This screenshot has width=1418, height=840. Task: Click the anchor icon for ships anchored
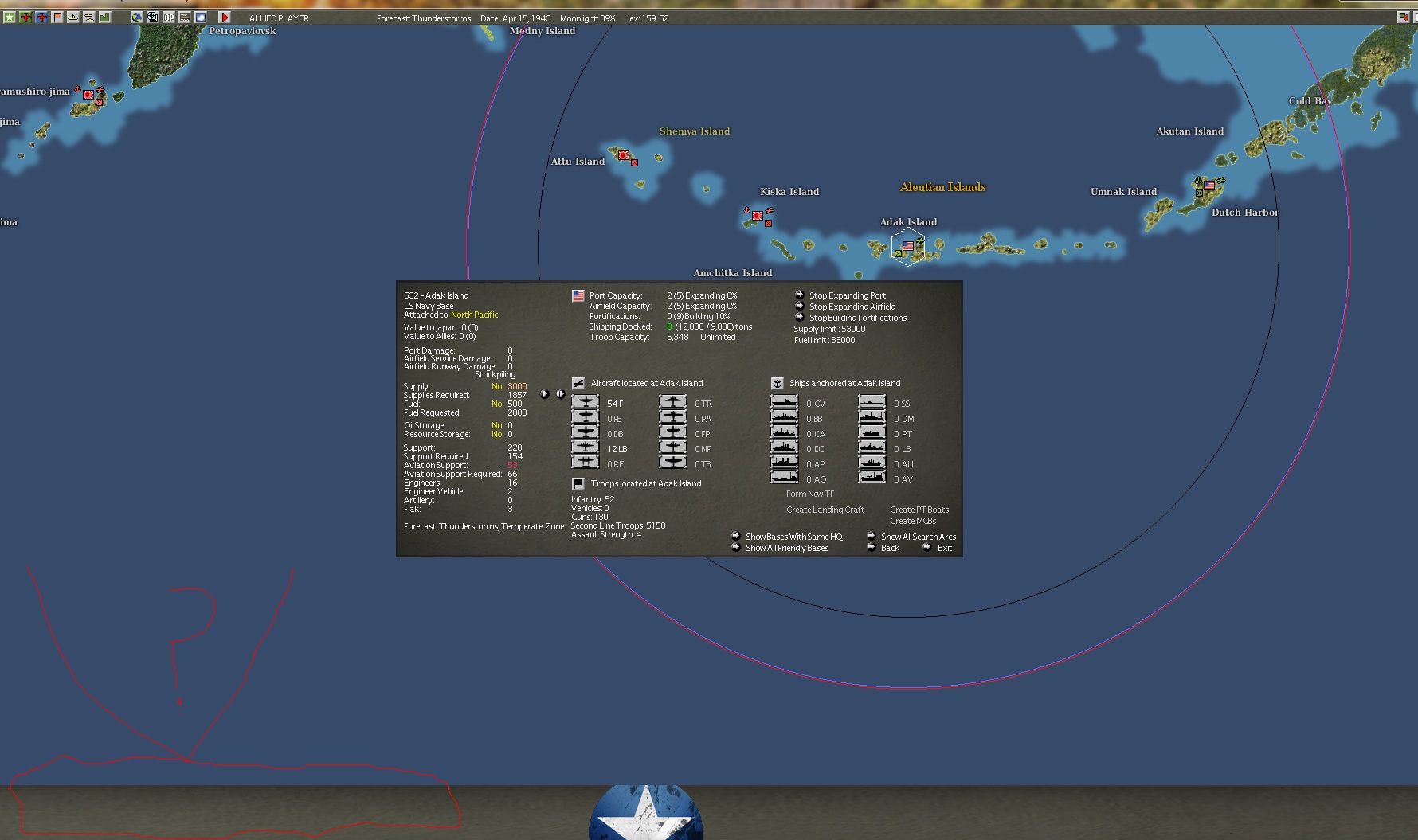coord(778,383)
